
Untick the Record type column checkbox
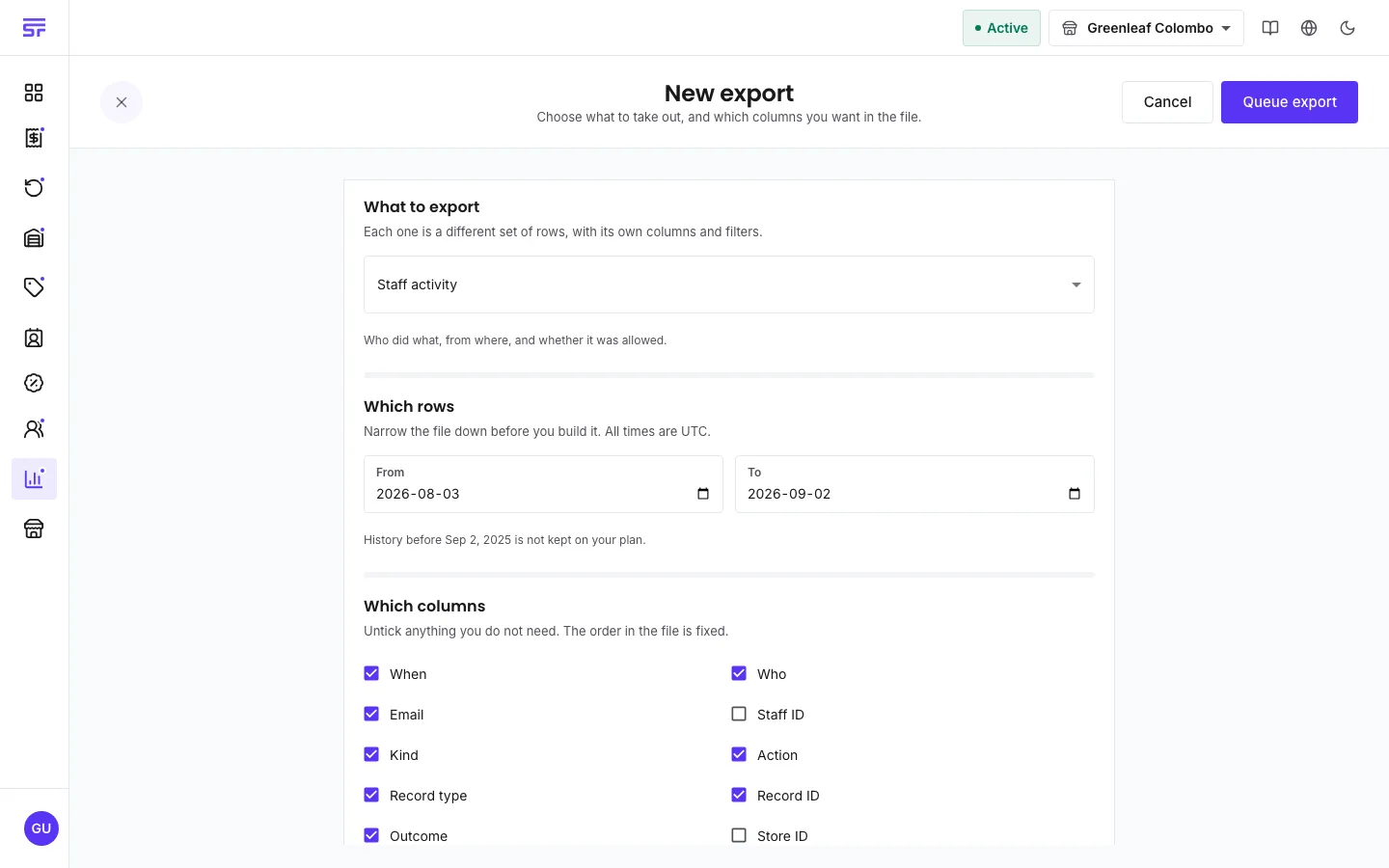click(x=371, y=795)
